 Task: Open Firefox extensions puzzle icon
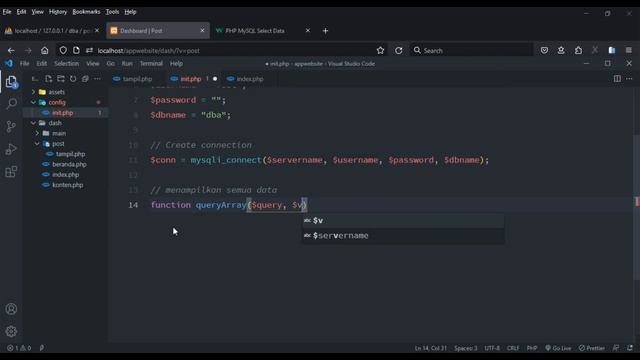(578, 51)
